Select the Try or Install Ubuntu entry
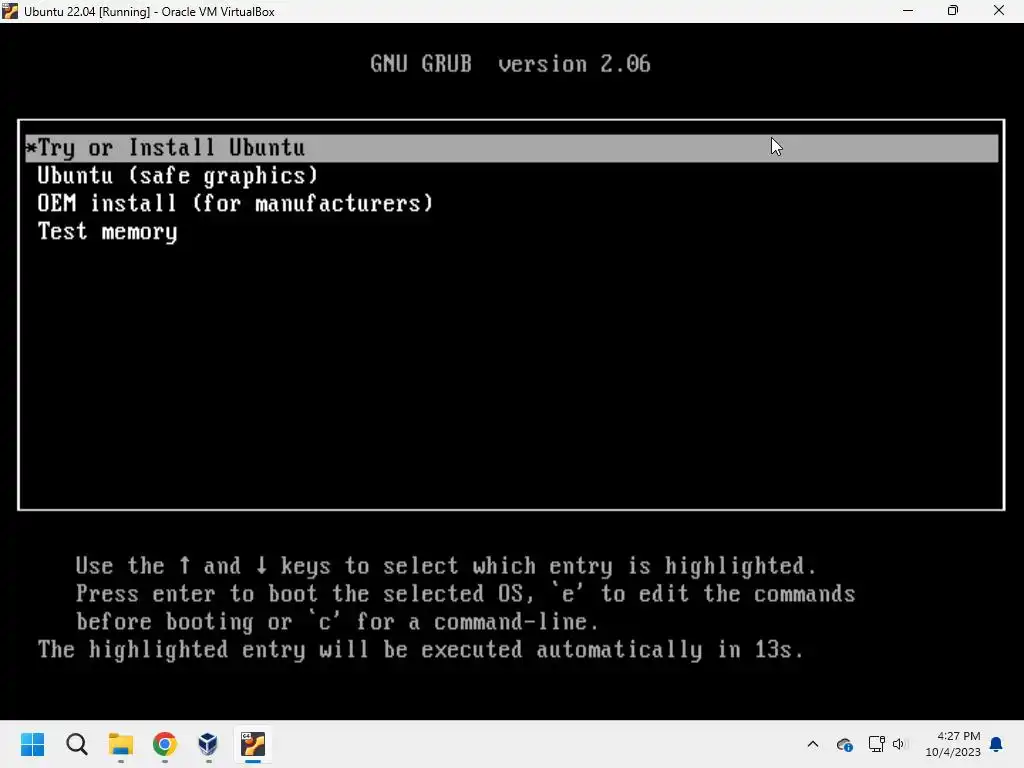This screenshot has width=1024, height=768. point(511,148)
